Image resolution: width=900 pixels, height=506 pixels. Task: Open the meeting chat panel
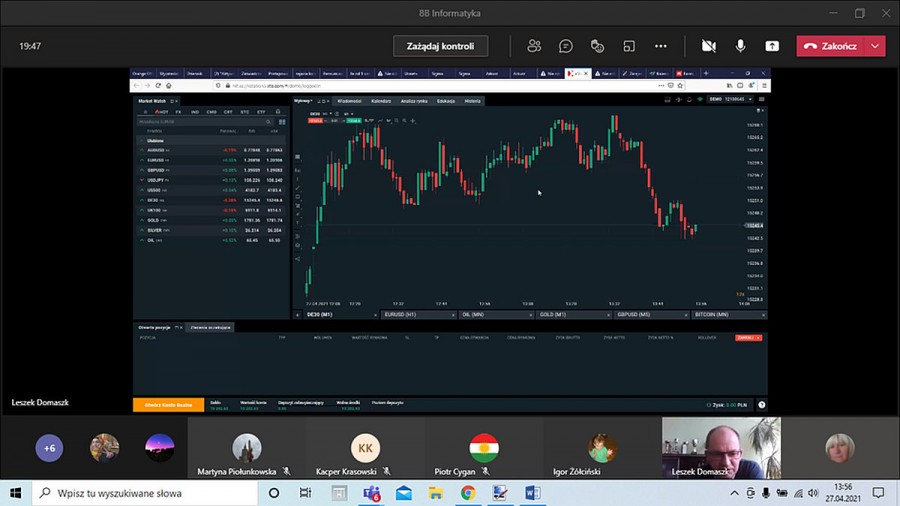[x=566, y=46]
